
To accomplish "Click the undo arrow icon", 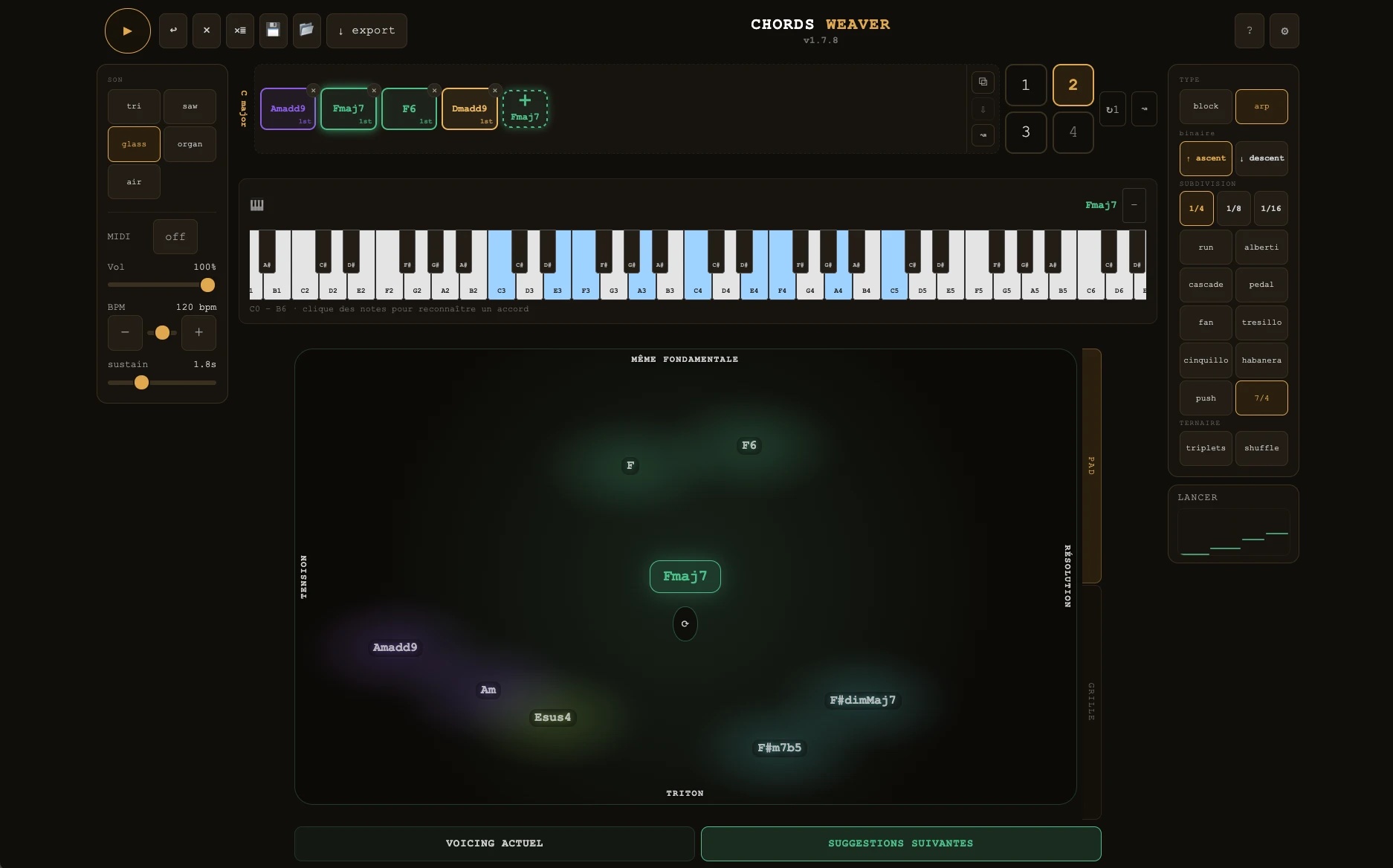I will [173, 30].
